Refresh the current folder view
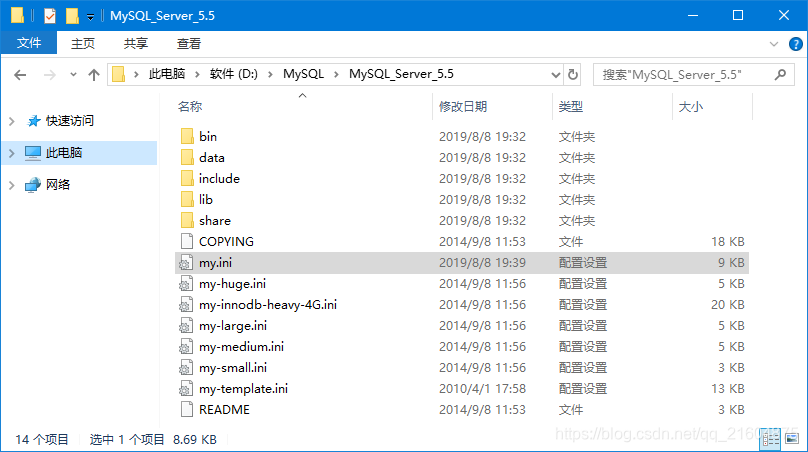Viewport: 808px width, 452px height. [x=573, y=75]
